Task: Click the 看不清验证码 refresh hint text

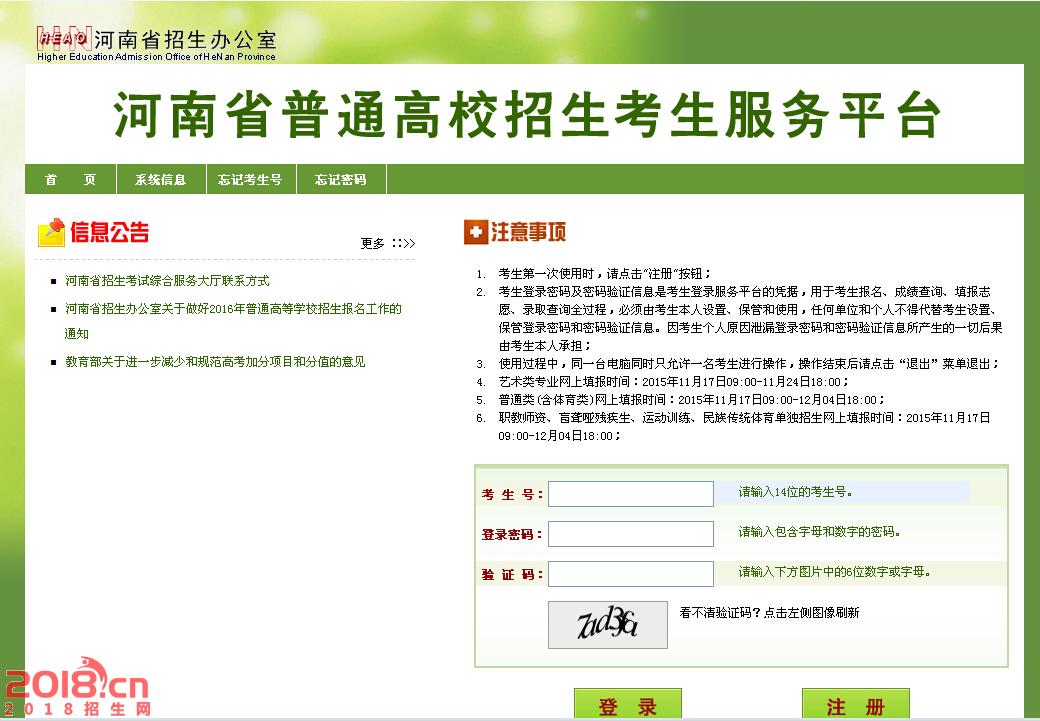Action: (768, 613)
